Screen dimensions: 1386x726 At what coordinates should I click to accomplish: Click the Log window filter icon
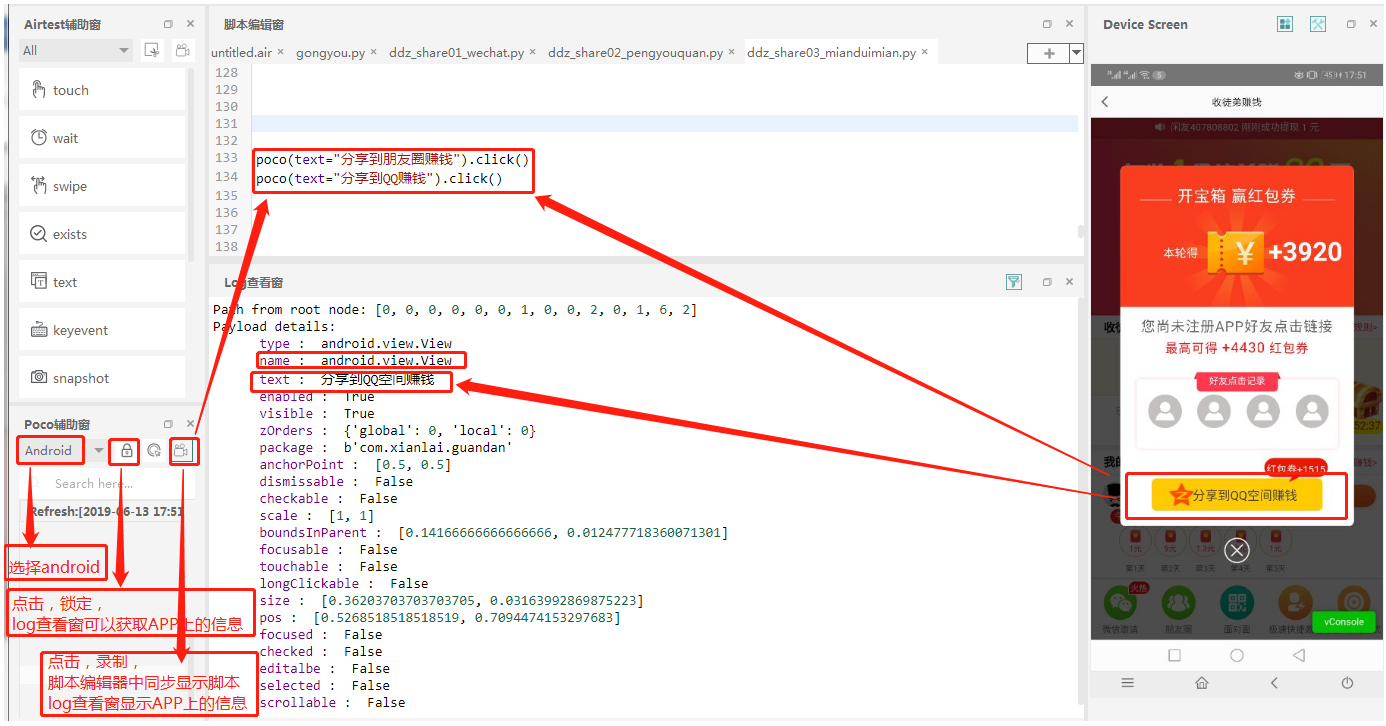click(1014, 283)
